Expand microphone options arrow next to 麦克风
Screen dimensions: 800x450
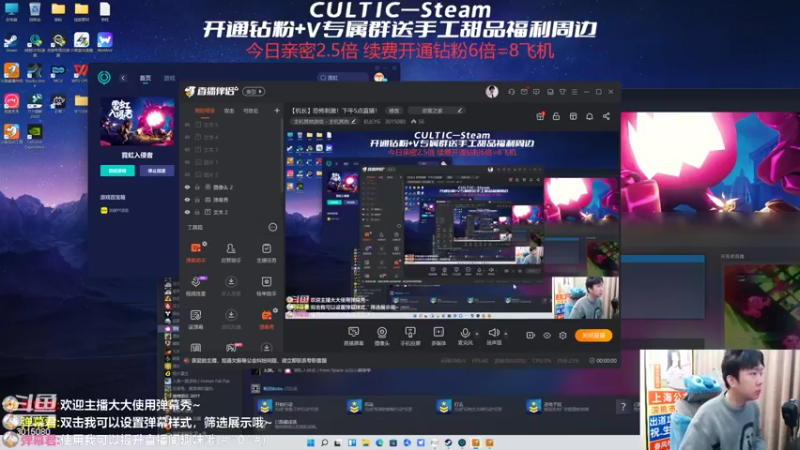pyautogui.click(x=477, y=334)
